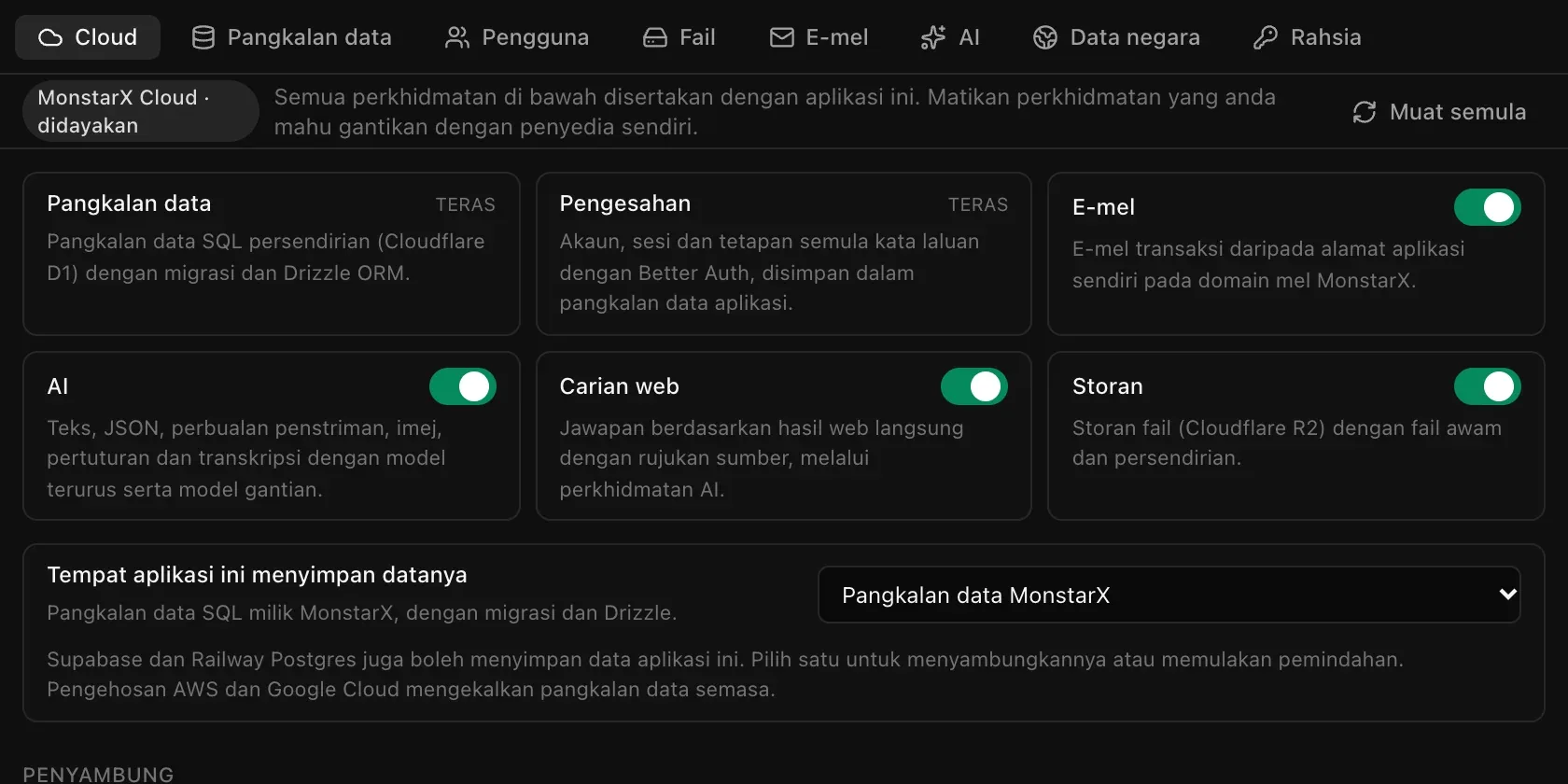
Task: Switch to the Pengguna tab
Action: tap(517, 37)
